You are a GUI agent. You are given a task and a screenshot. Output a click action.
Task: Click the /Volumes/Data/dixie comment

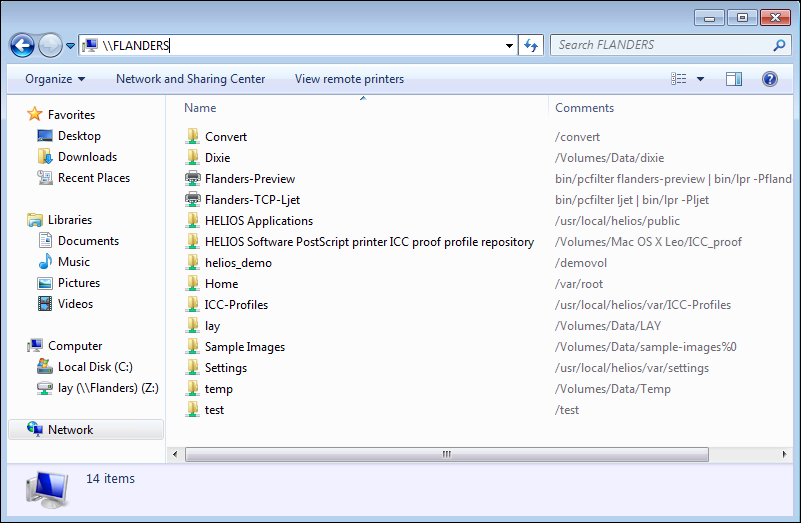609,158
